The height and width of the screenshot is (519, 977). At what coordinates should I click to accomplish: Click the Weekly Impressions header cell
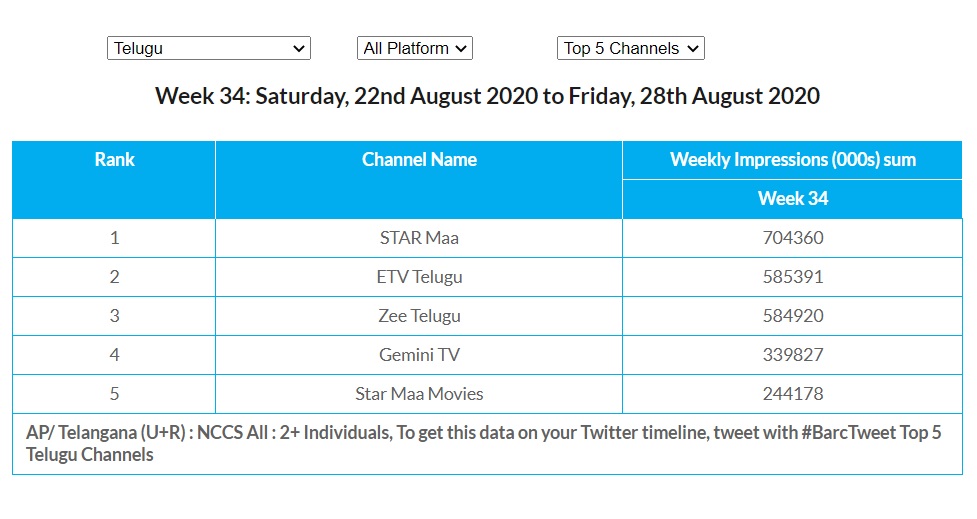tap(792, 160)
